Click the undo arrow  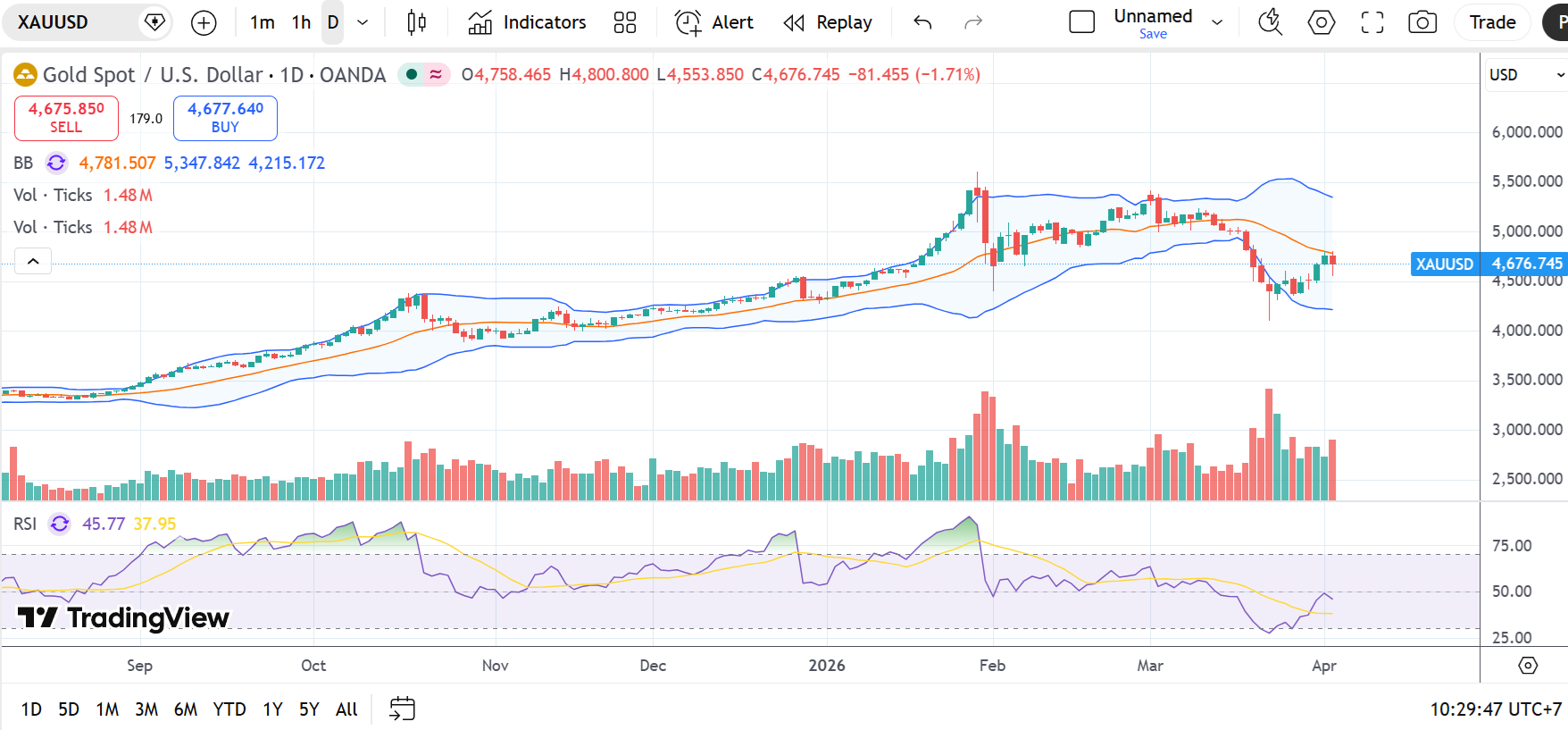pyautogui.click(x=922, y=23)
